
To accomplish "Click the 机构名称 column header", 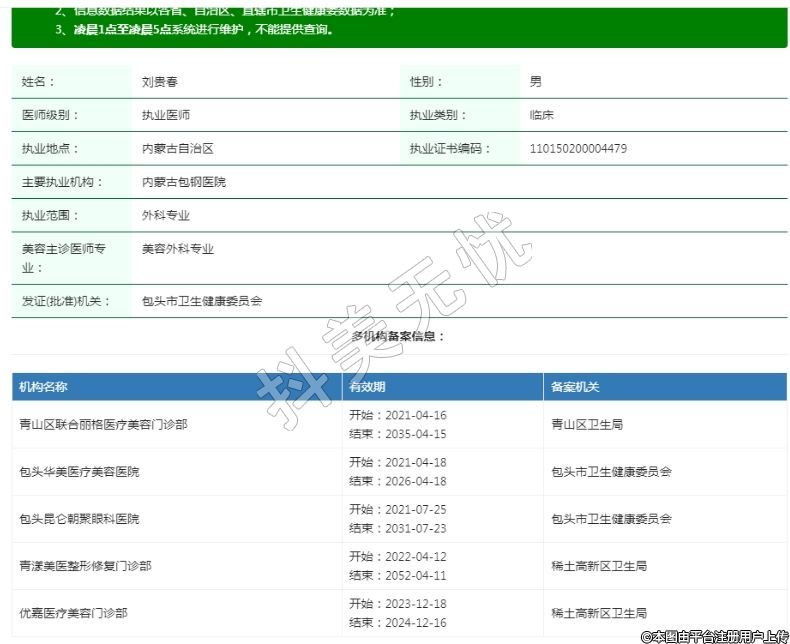I will coord(43,387).
